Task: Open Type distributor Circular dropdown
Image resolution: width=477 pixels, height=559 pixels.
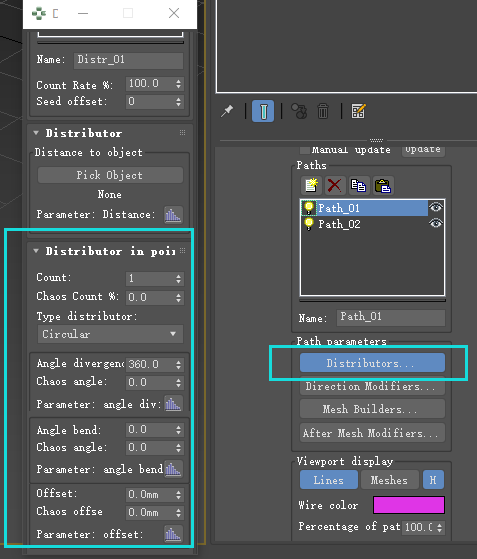Action: (111, 334)
